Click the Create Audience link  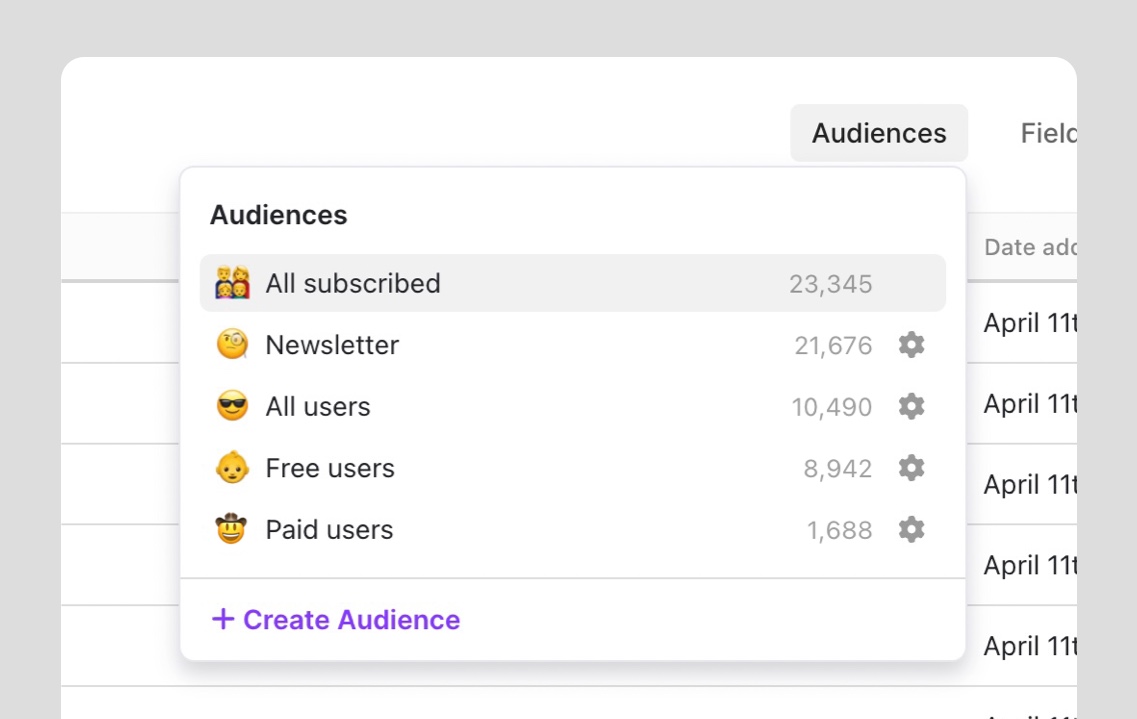(351, 620)
